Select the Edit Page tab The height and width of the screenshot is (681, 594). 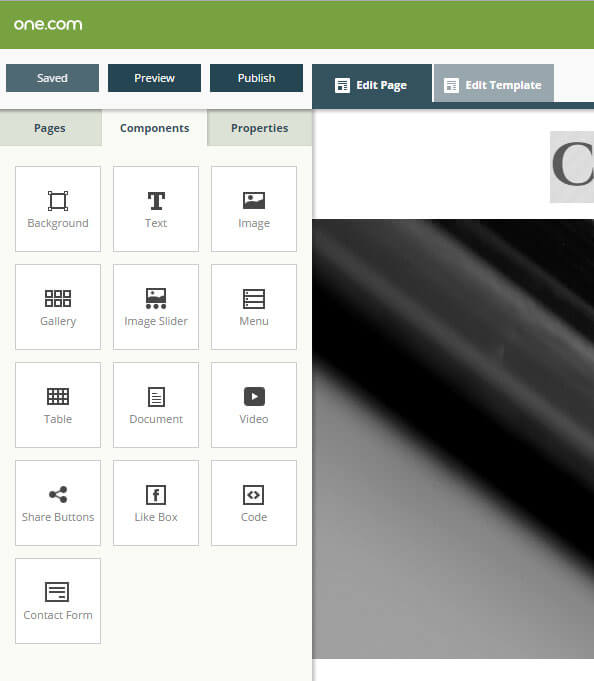(x=372, y=84)
